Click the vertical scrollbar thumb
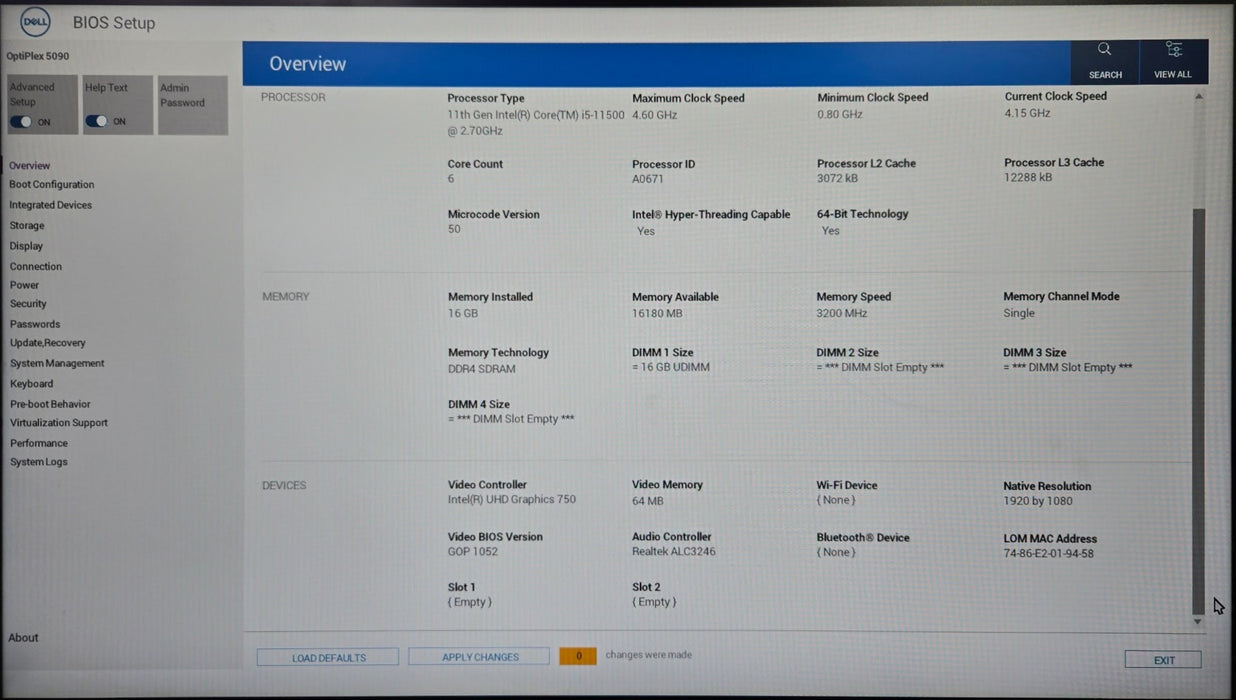The image size is (1236, 700). (x=1199, y=410)
